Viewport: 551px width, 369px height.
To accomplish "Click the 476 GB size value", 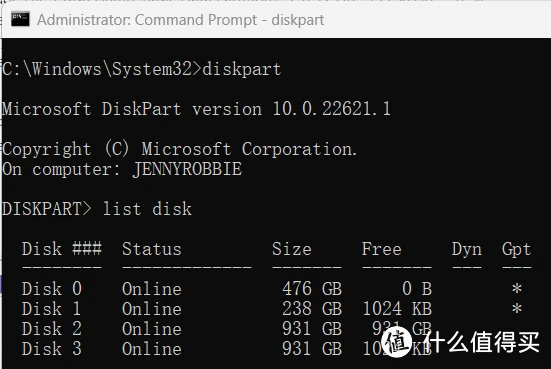I will [x=312, y=289].
